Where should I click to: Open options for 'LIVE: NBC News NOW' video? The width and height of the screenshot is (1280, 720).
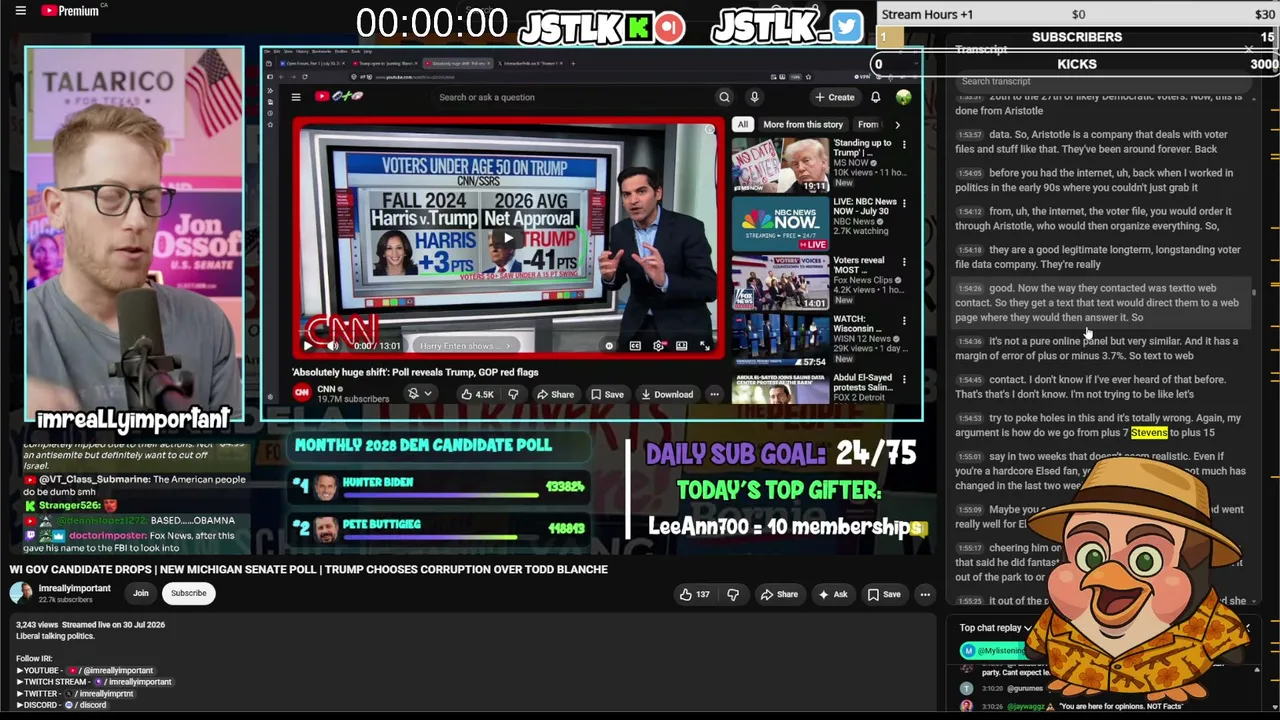(x=905, y=204)
